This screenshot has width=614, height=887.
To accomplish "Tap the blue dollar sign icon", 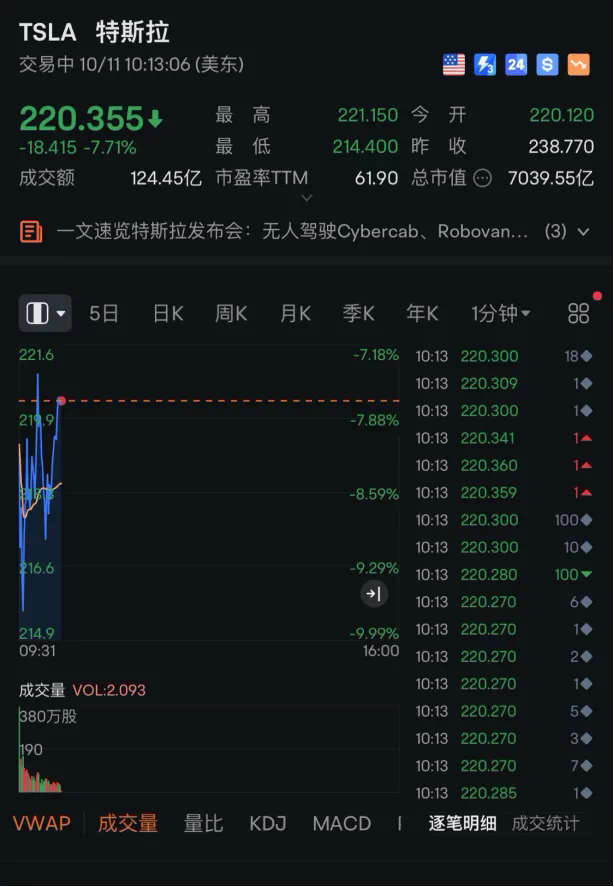I will pos(547,64).
